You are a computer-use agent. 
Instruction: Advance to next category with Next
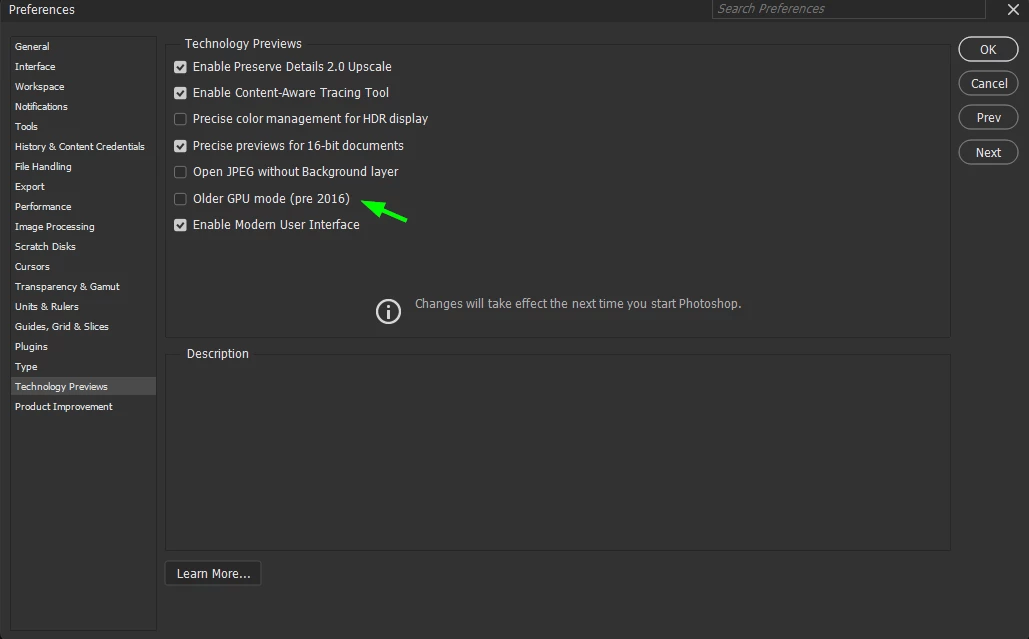point(988,152)
